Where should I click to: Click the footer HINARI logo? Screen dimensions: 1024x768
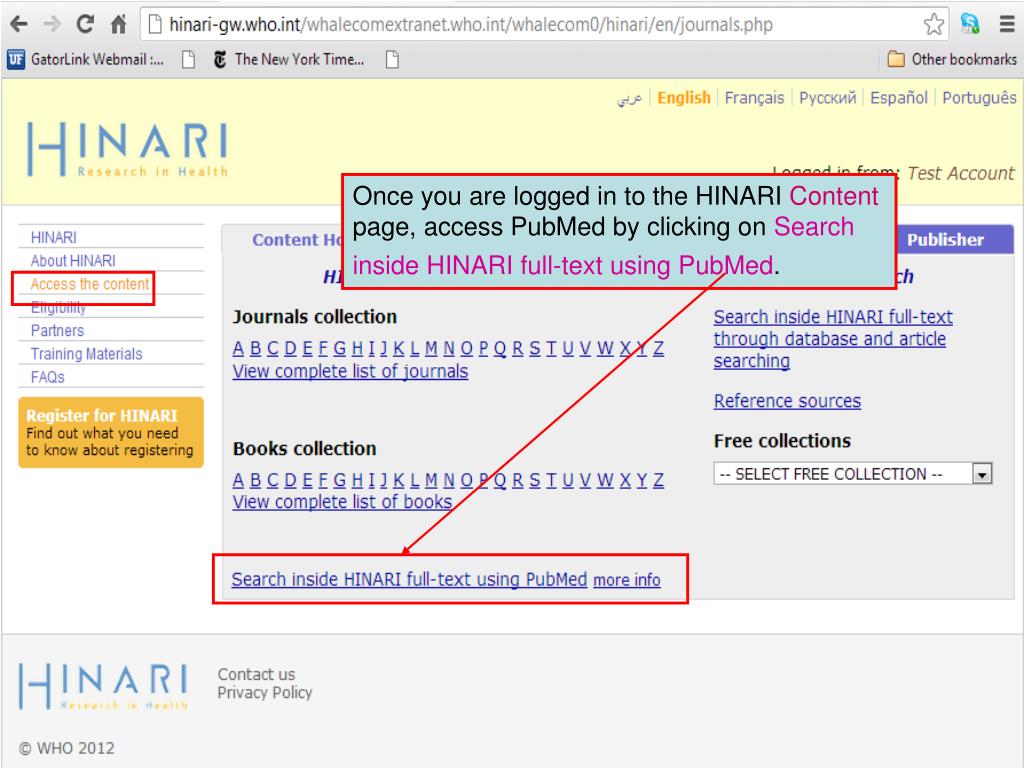pyautogui.click(x=103, y=686)
